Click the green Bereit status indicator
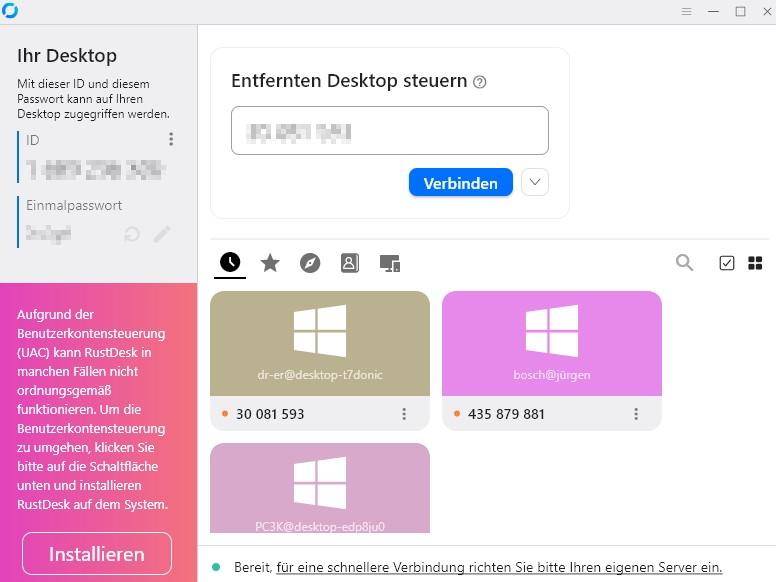 tap(216, 567)
